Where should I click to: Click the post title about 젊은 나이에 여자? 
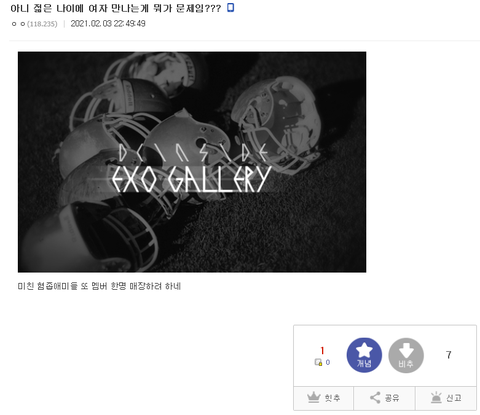click(x=115, y=8)
